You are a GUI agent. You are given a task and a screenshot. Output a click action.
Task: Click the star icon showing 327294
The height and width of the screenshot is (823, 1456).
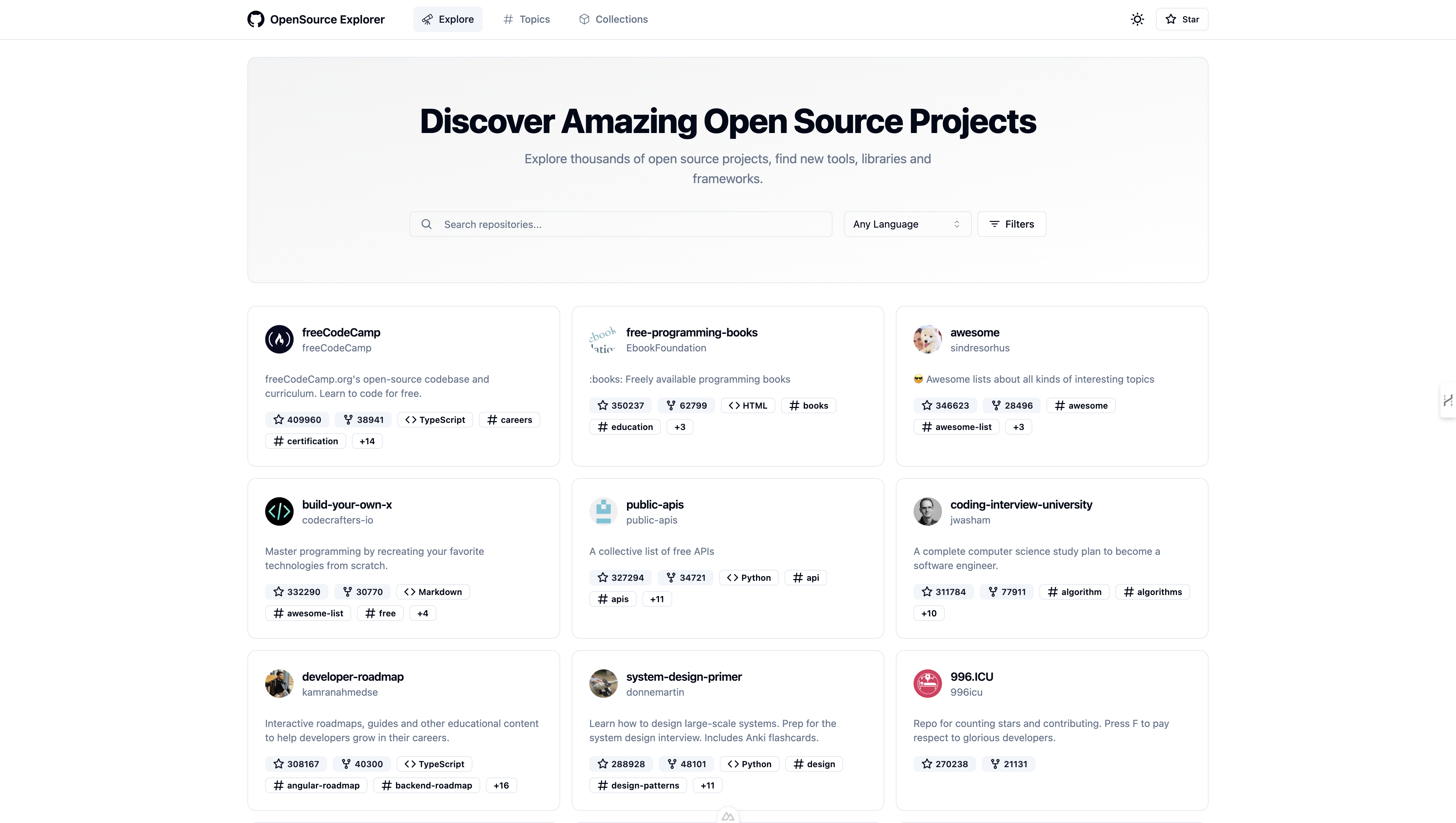(x=603, y=578)
